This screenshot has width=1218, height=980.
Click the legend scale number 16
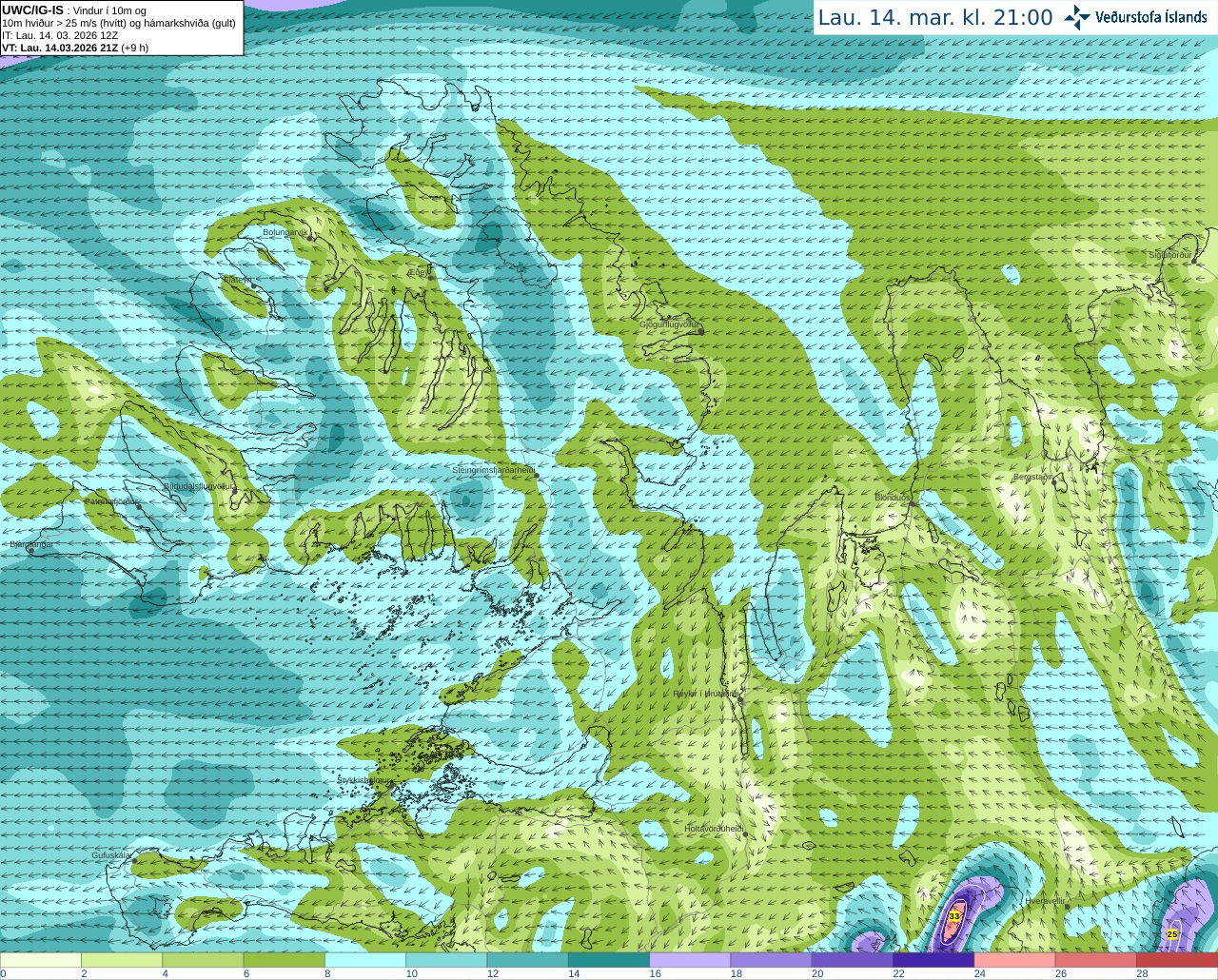(x=656, y=973)
